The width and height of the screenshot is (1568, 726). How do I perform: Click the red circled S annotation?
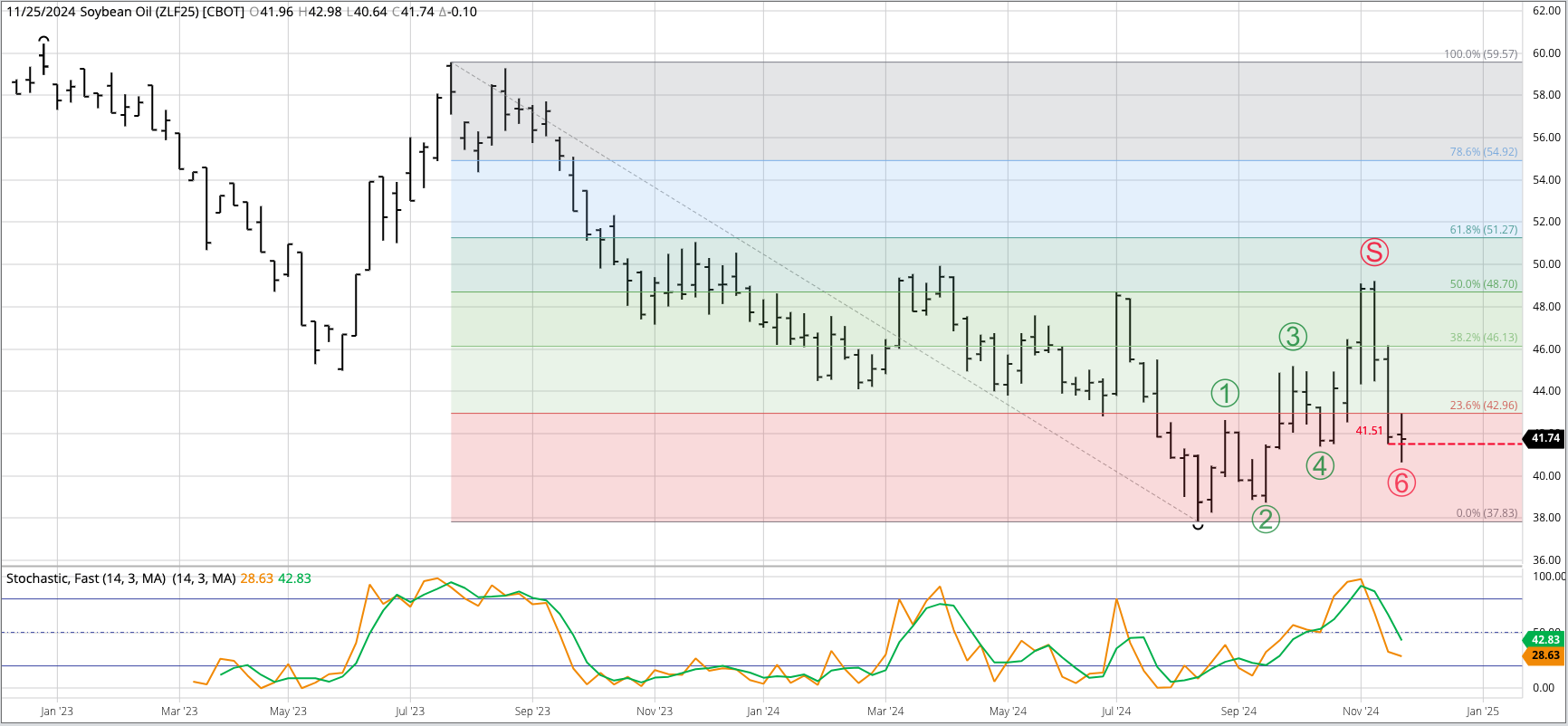tap(1374, 252)
